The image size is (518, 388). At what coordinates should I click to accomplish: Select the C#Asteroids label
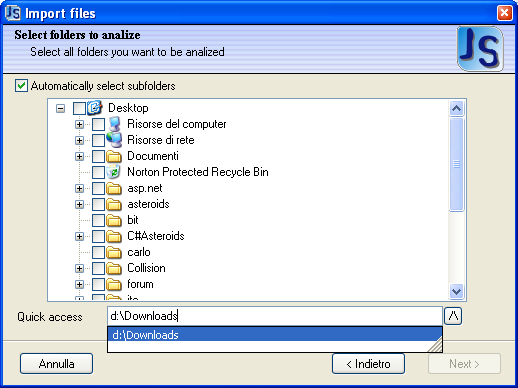(x=156, y=236)
